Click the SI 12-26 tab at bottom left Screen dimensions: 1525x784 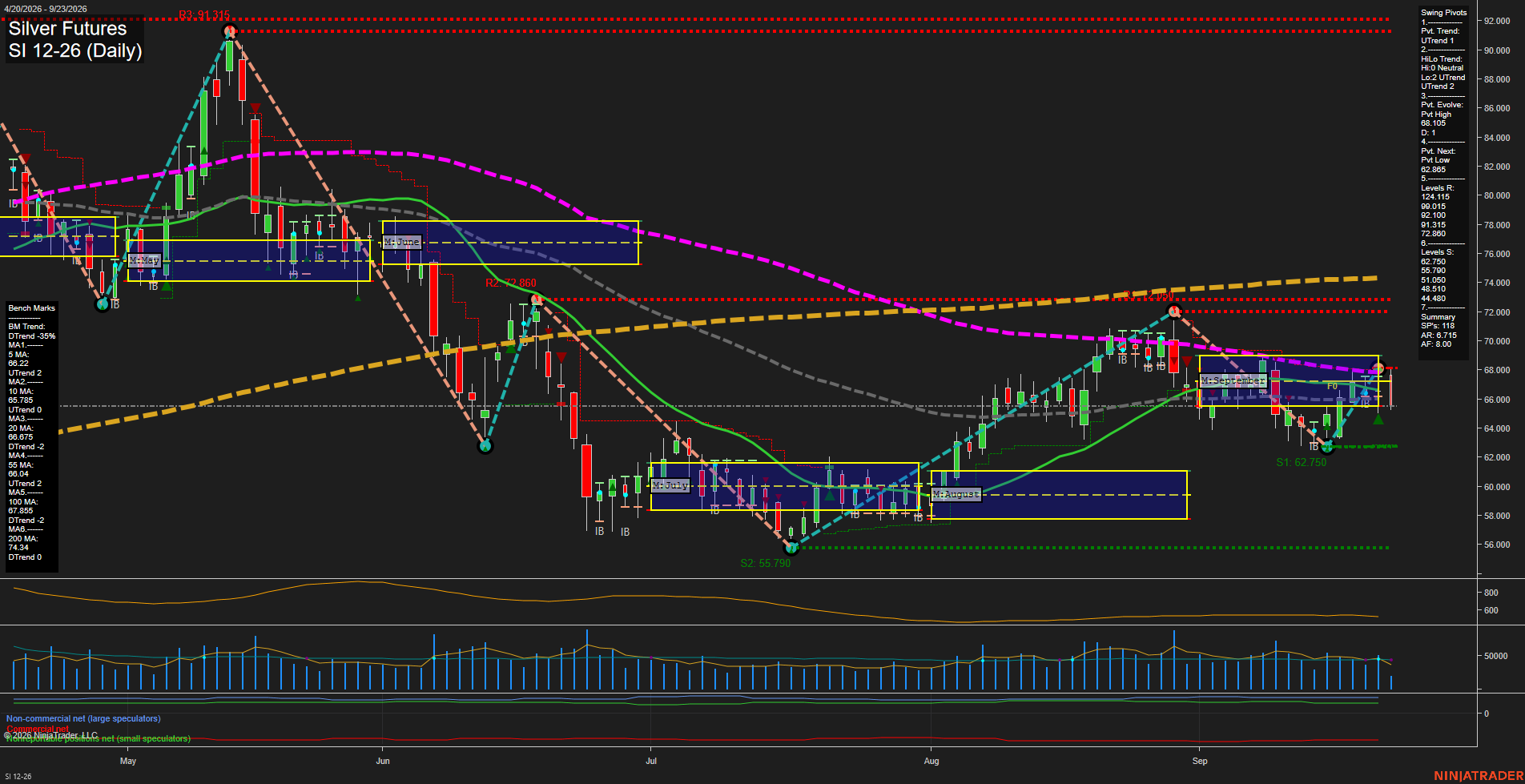pyautogui.click(x=18, y=777)
